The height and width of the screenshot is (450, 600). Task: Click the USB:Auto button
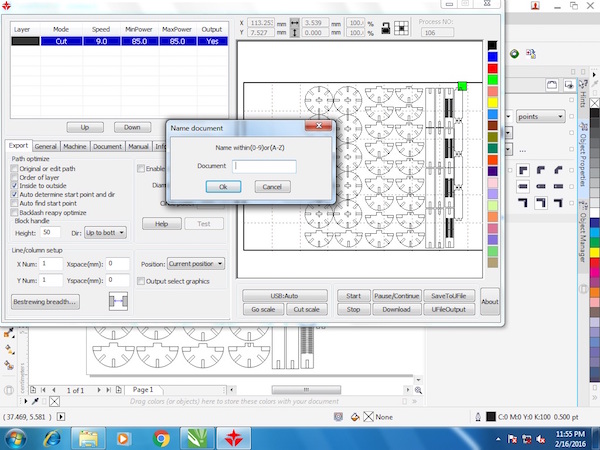285,296
